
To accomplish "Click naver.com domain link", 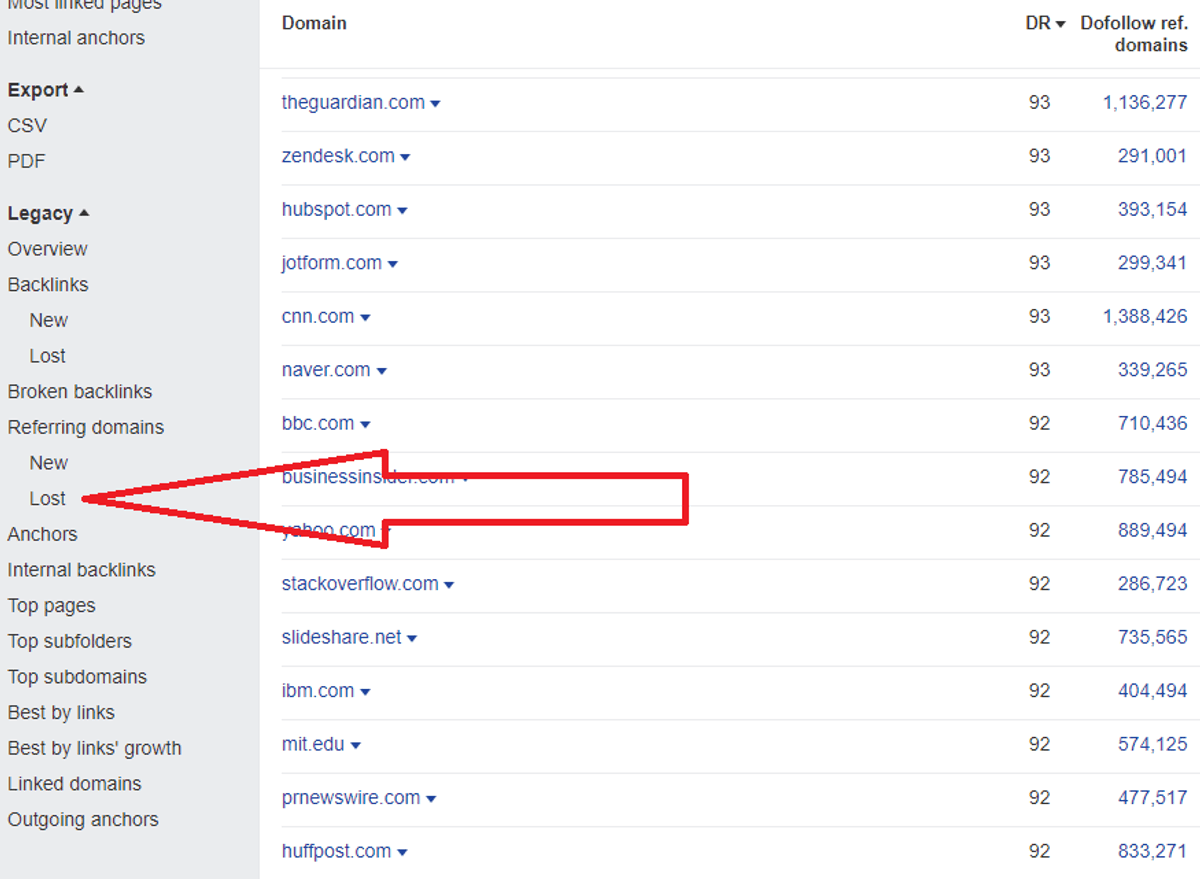I will click(326, 370).
